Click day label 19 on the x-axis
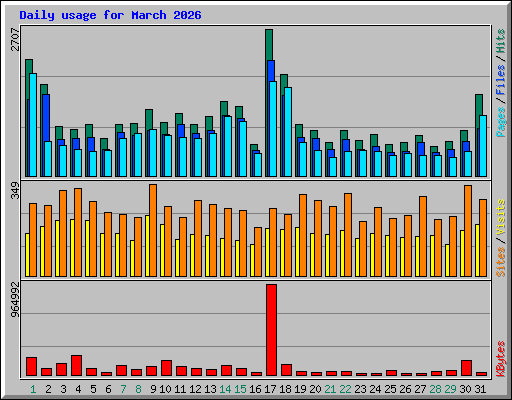 [300, 389]
